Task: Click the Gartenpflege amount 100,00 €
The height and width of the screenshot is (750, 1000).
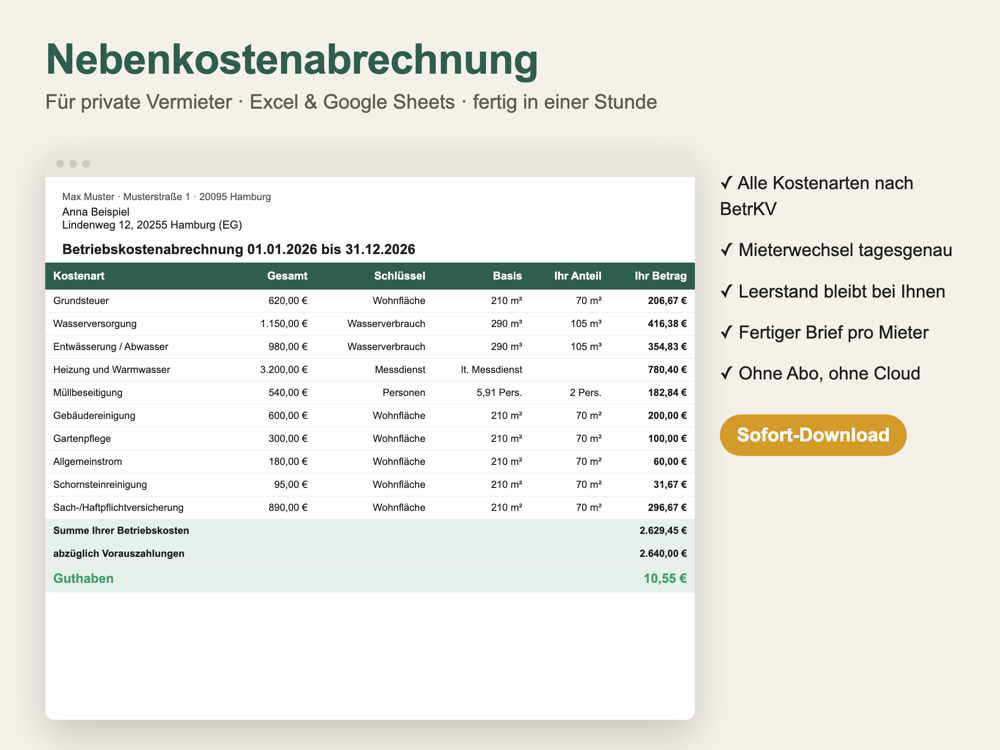Action: 667,438
